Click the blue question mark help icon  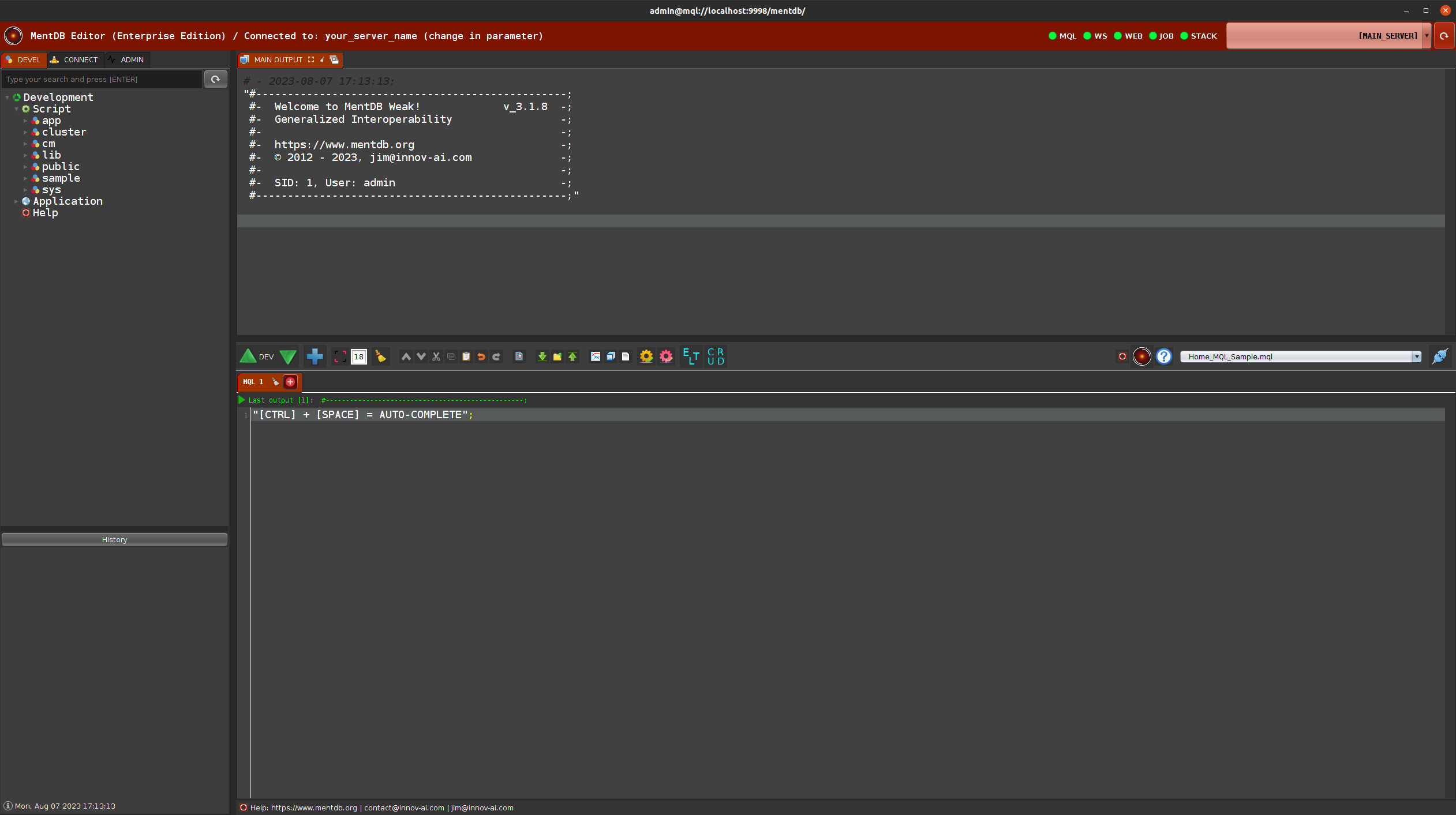1164,356
